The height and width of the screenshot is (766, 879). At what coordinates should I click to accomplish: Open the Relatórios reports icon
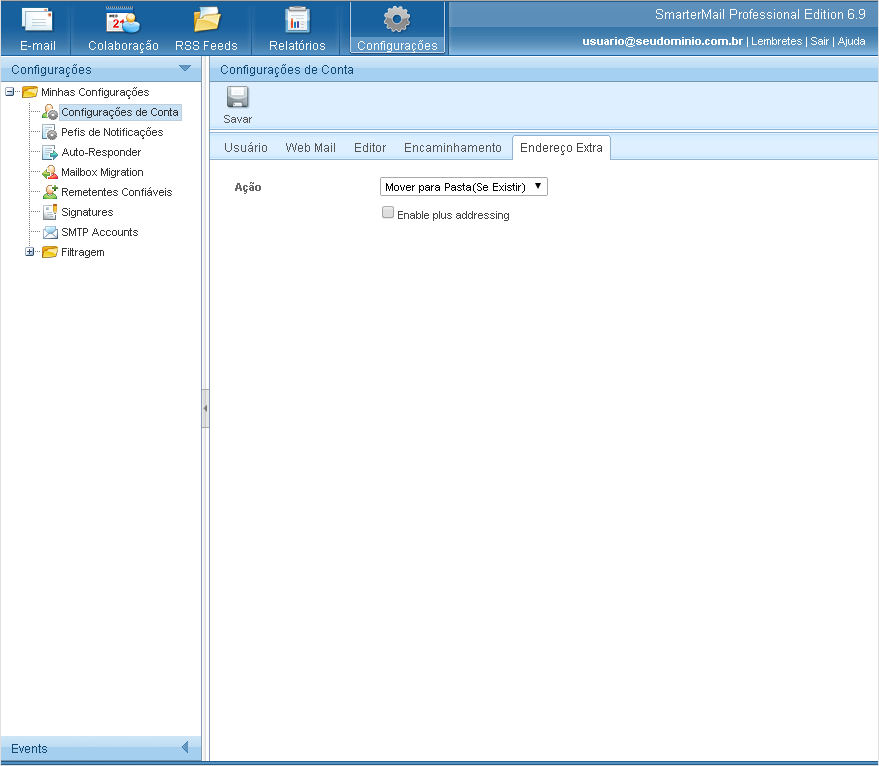click(297, 20)
